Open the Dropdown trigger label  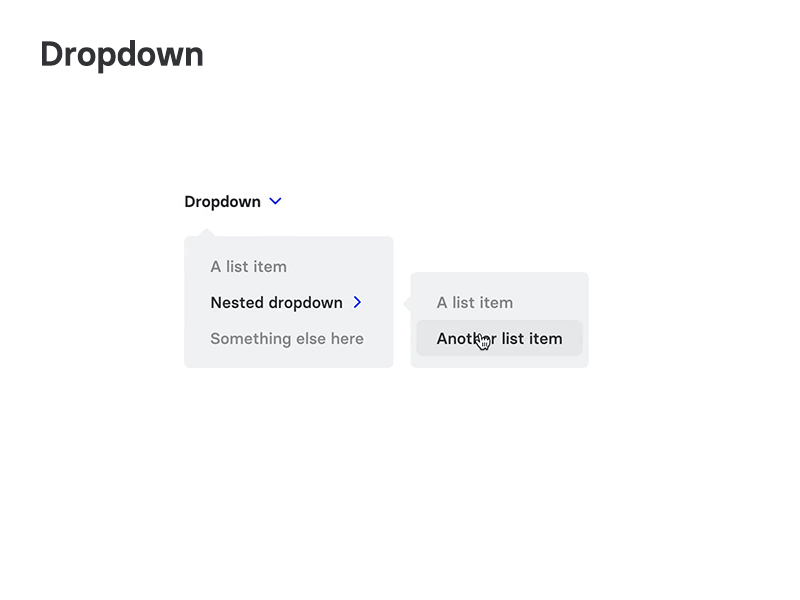click(x=222, y=202)
